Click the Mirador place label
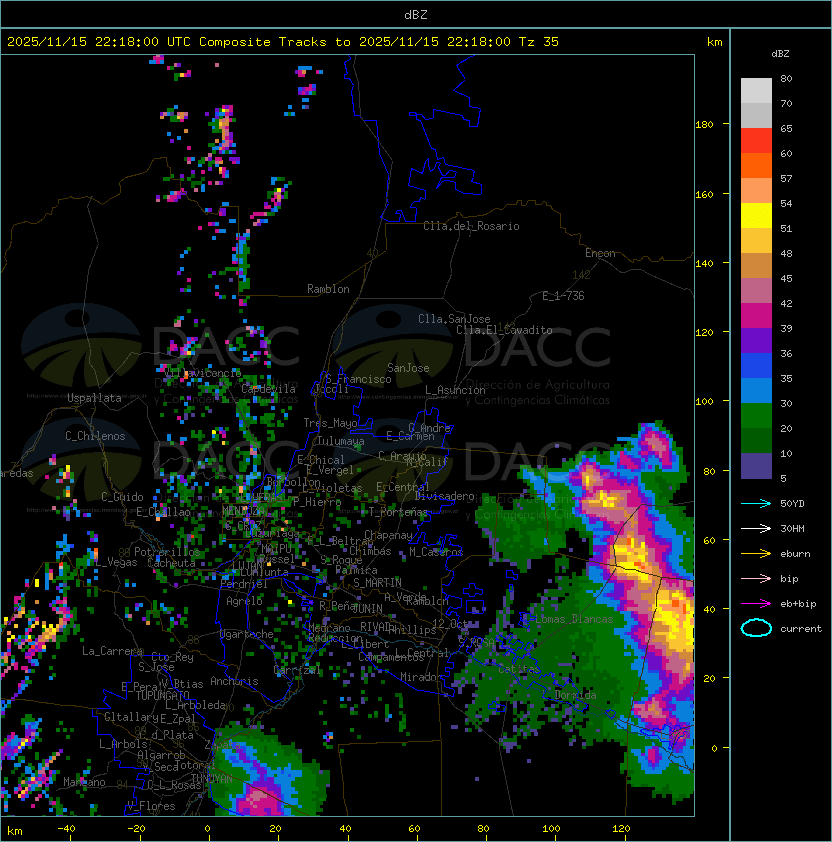The height and width of the screenshot is (842, 832). pos(422,677)
